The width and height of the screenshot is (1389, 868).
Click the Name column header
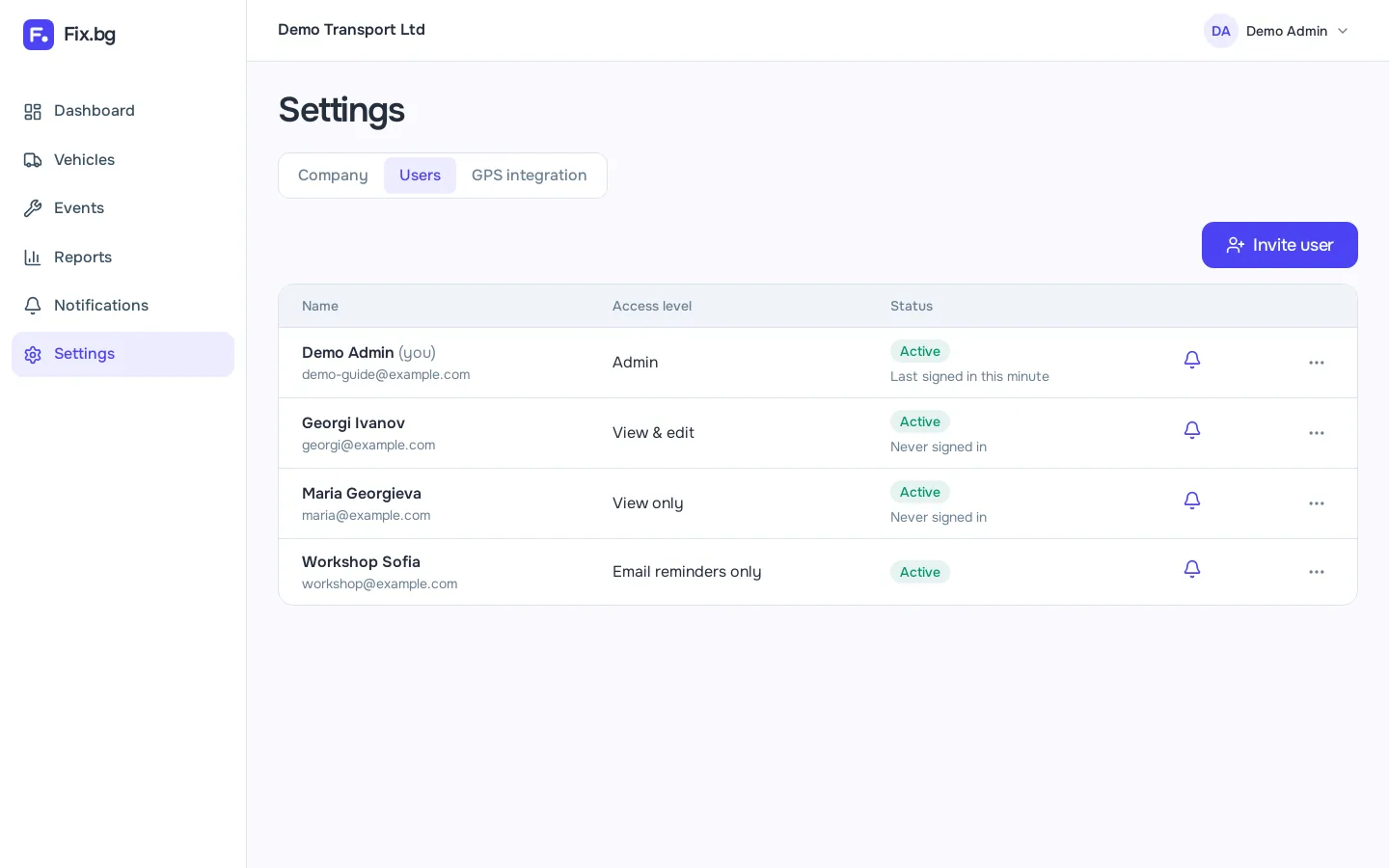click(x=320, y=306)
